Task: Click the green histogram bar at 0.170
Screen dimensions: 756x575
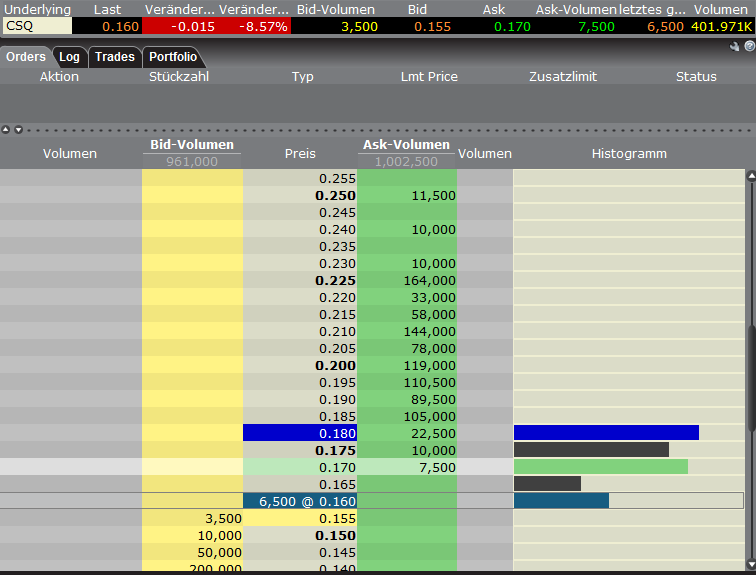Action: pos(600,466)
